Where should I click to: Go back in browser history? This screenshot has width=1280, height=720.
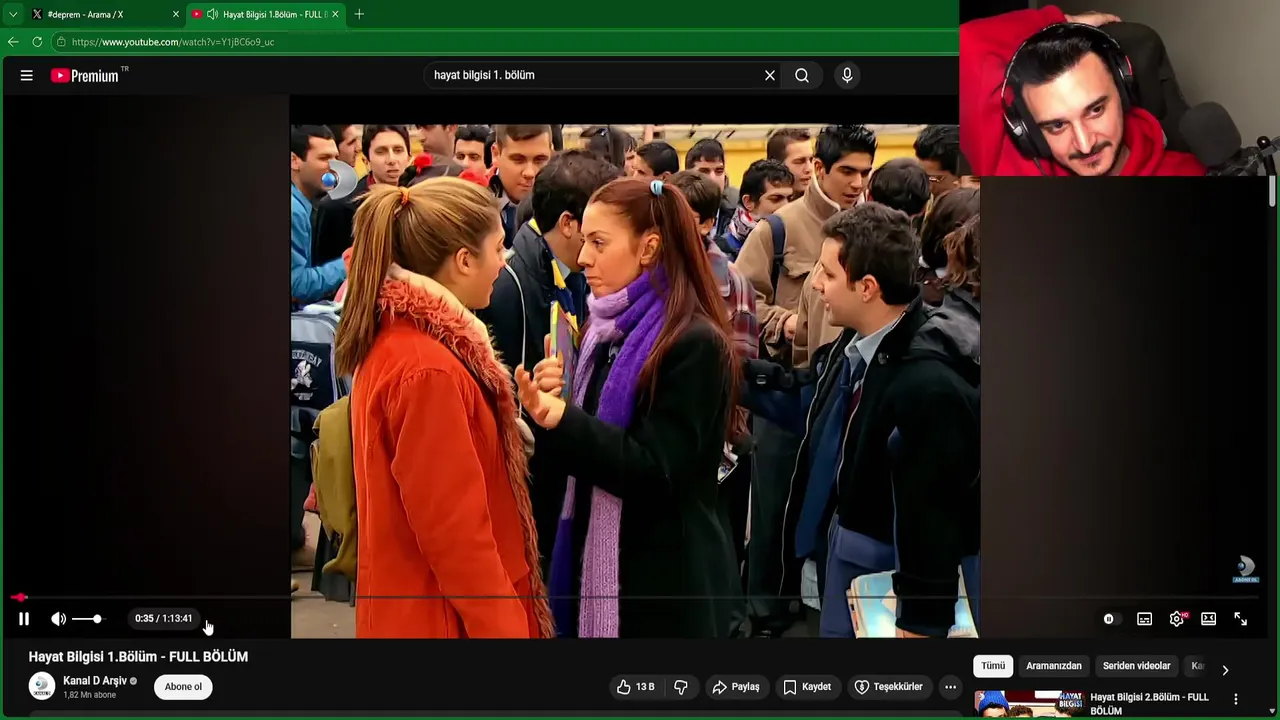13,42
